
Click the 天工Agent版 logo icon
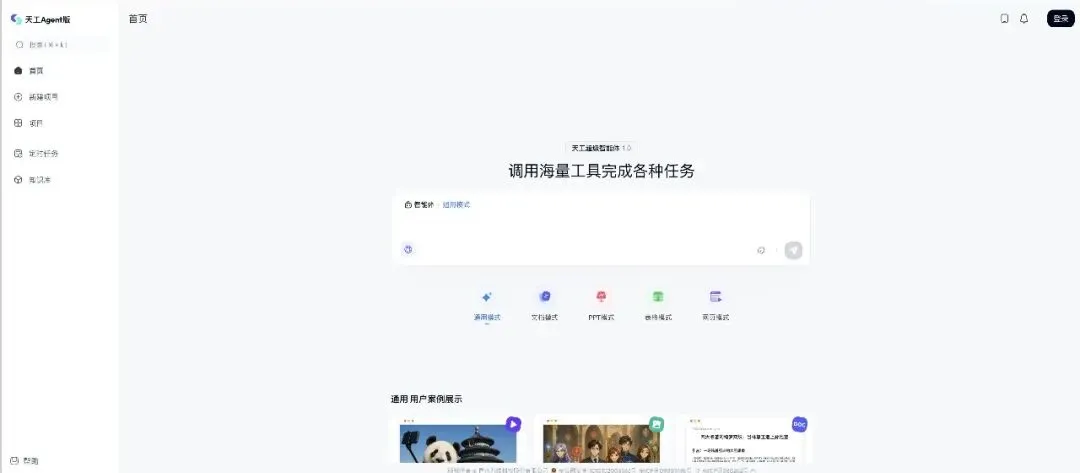(x=16, y=19)
